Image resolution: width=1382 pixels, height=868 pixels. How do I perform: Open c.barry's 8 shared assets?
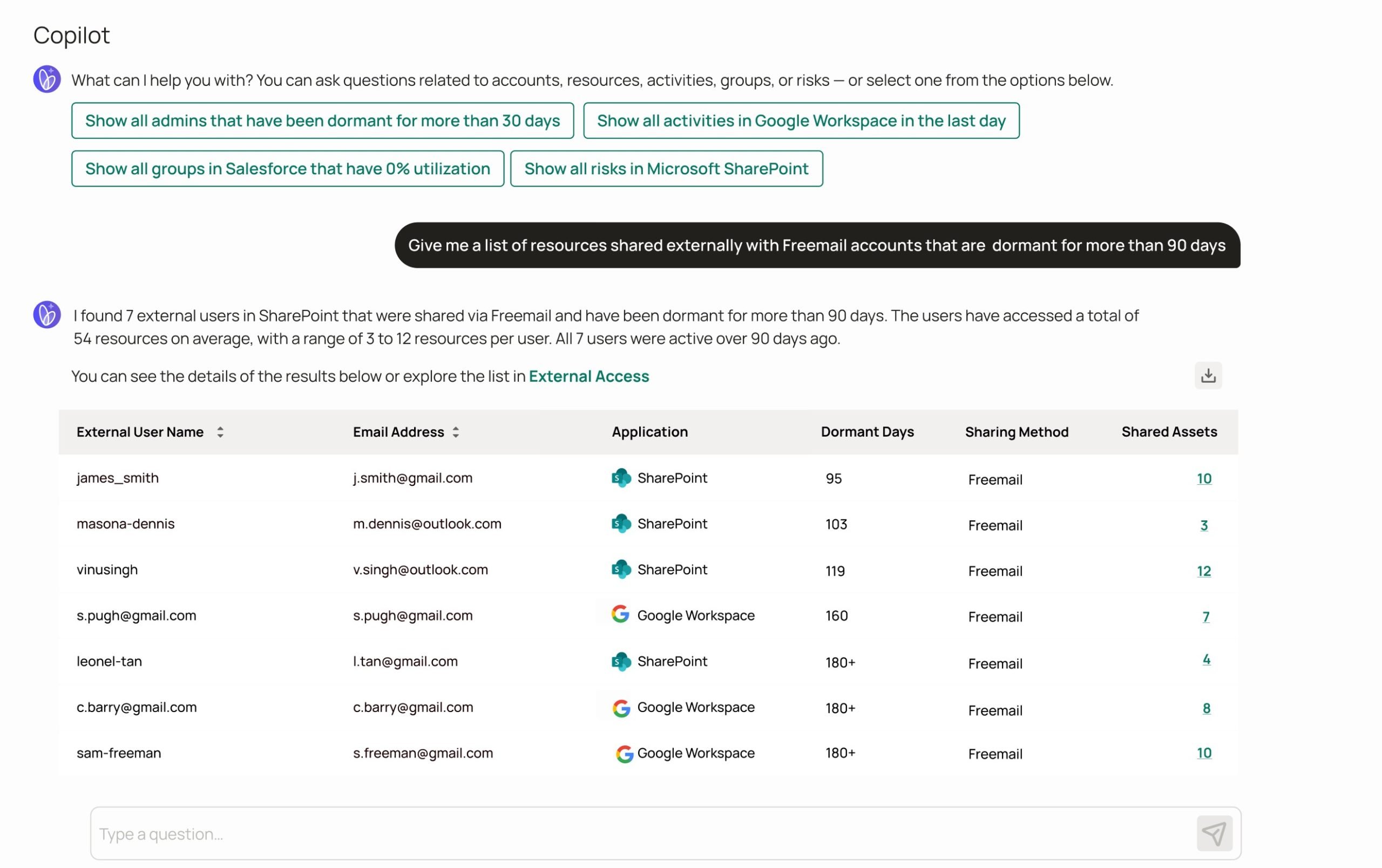1206,709
